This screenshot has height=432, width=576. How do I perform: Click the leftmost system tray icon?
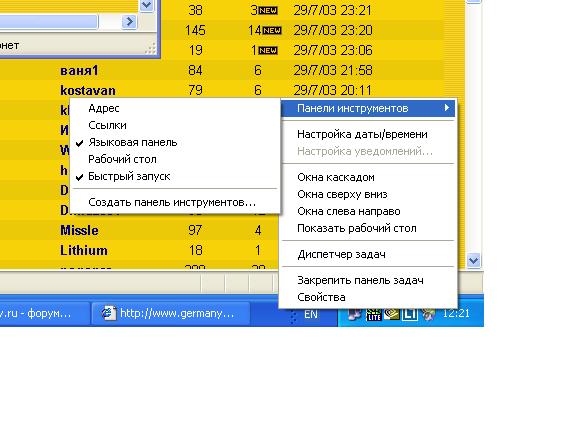(354, 314)
